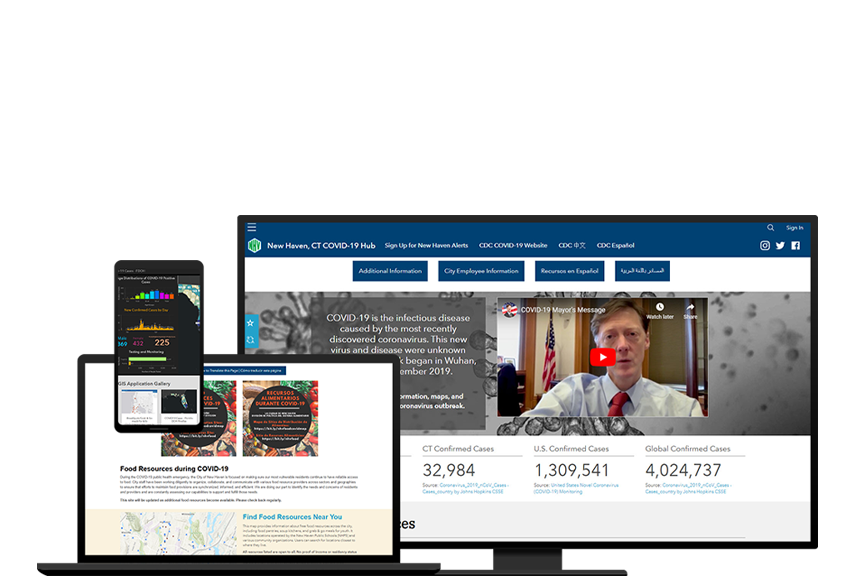Image resolution: width=864 pixels, height=576 pixels.
Task: Click the video title COVID-19 Mayor's Message
Action: 563,310
